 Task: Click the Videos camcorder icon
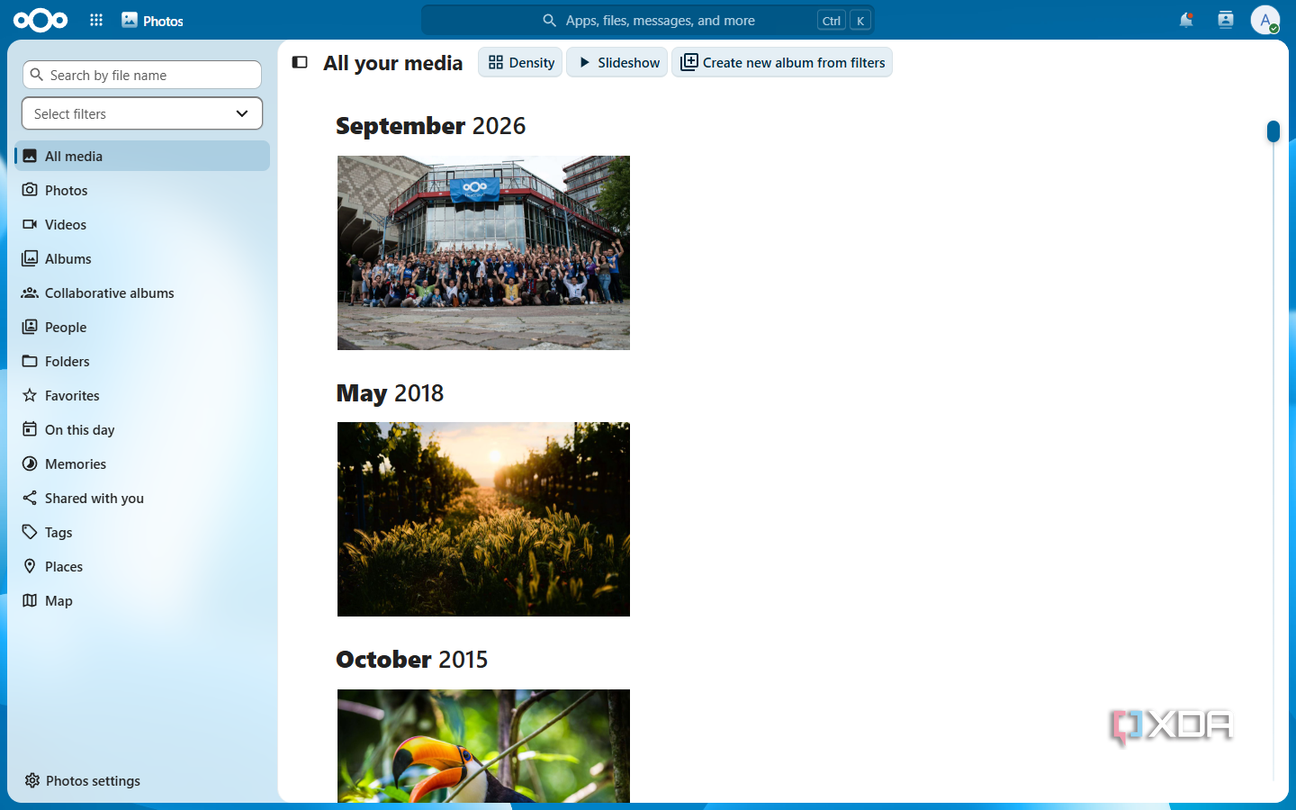30,224
